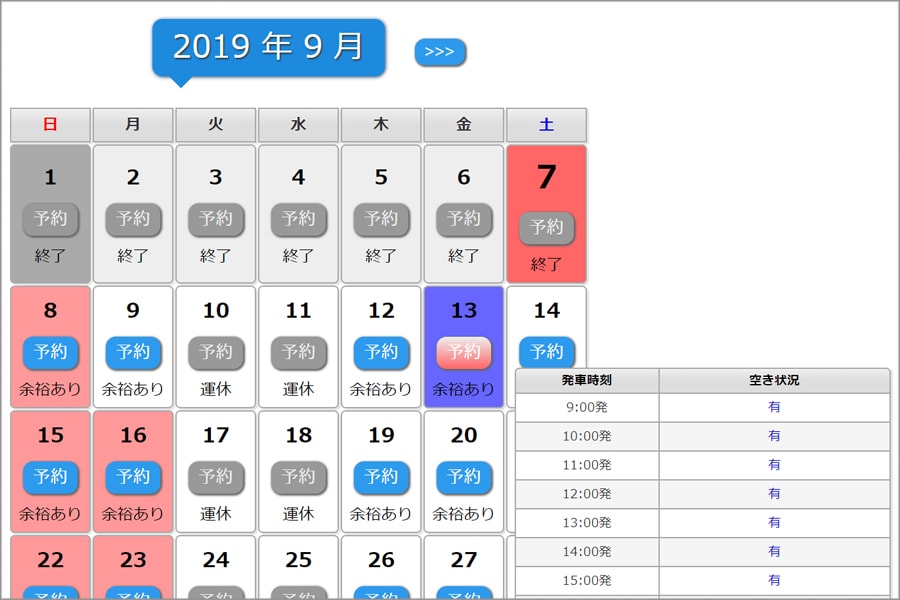The image size is (900, 600).
Task: Click the 空き状況 column header
Action: click(x=774, y=380)
